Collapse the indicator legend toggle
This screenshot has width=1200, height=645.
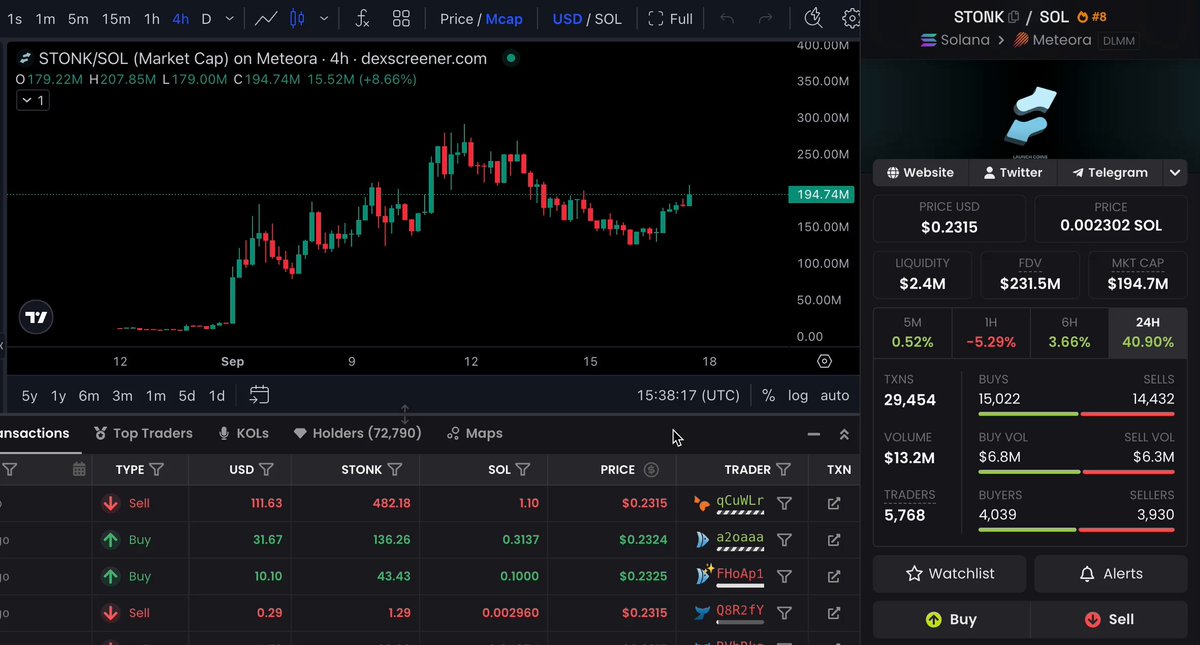[x=32, y=100]
